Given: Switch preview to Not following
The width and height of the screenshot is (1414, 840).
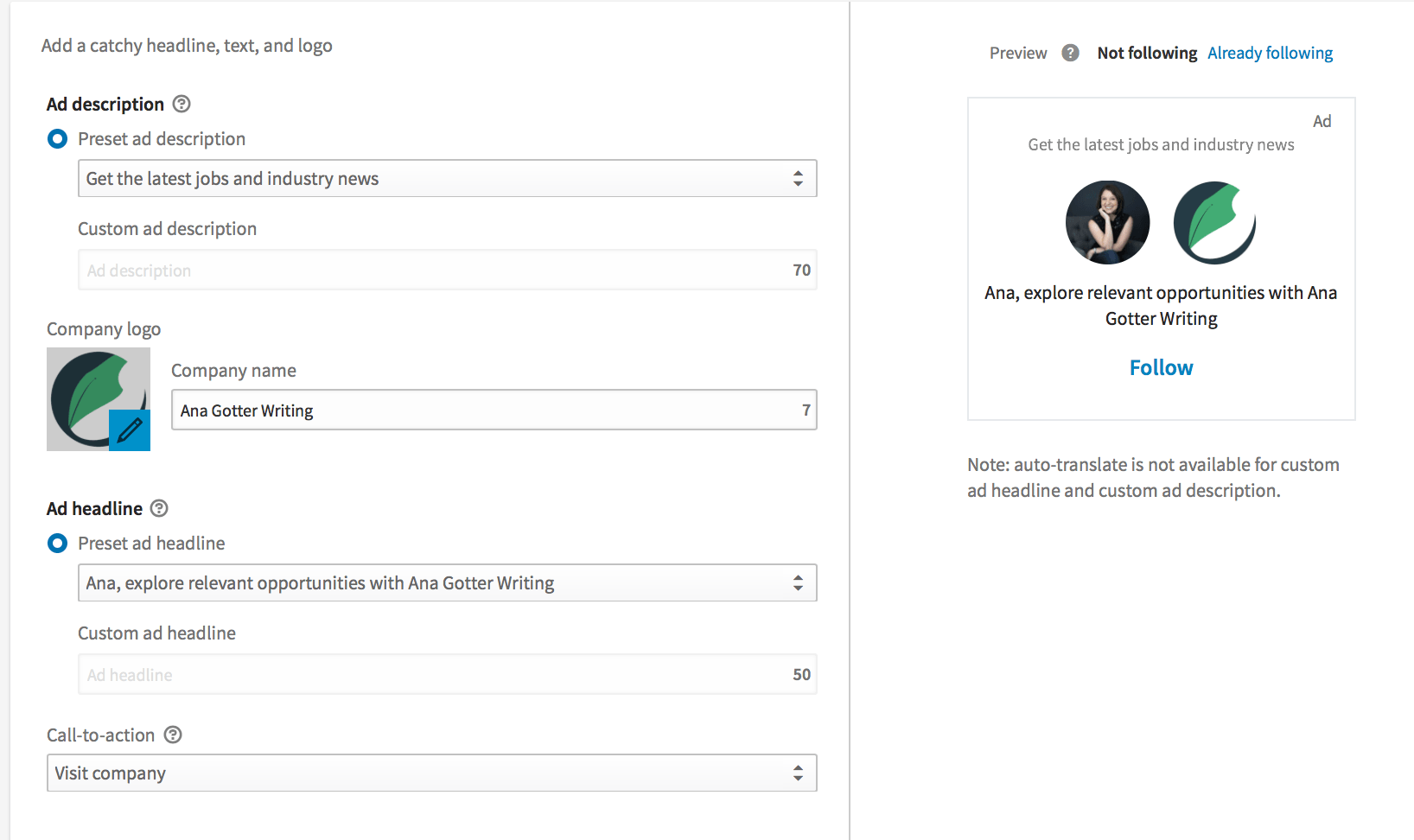Looking at the screenshot, I should click(x=1147, y=53).
